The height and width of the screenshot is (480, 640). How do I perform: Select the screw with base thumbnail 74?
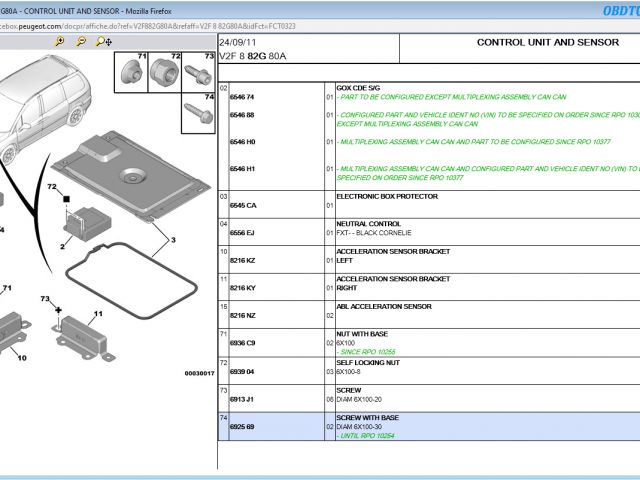click(197, 111)
